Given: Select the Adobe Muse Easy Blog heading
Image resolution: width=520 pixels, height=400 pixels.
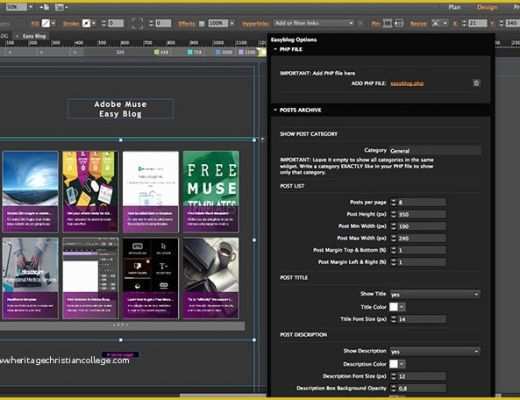Looking at the screenshot, I should click(120, 109).
